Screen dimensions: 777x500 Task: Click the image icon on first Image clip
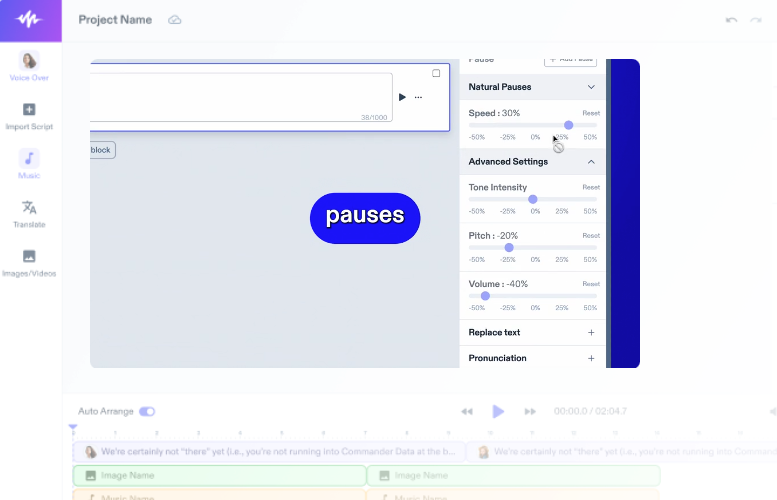tap(91, 476)
